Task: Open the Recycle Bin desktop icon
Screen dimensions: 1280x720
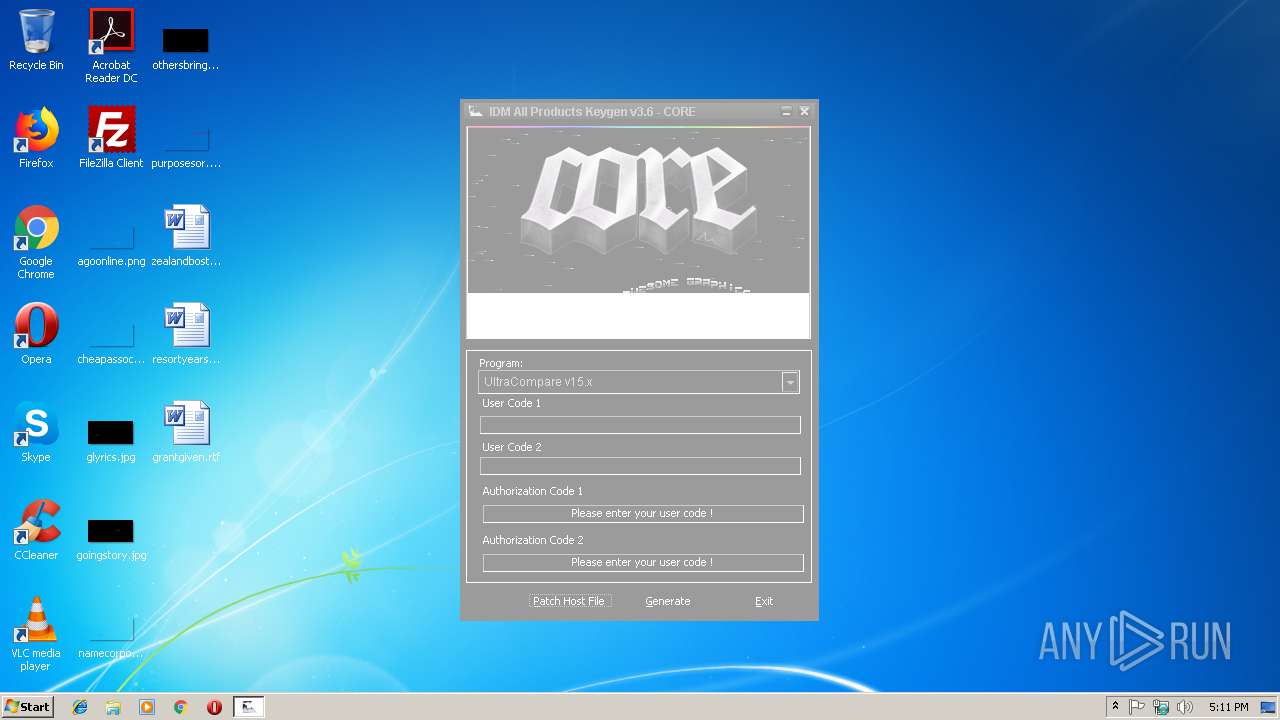Action: point(36,40)
